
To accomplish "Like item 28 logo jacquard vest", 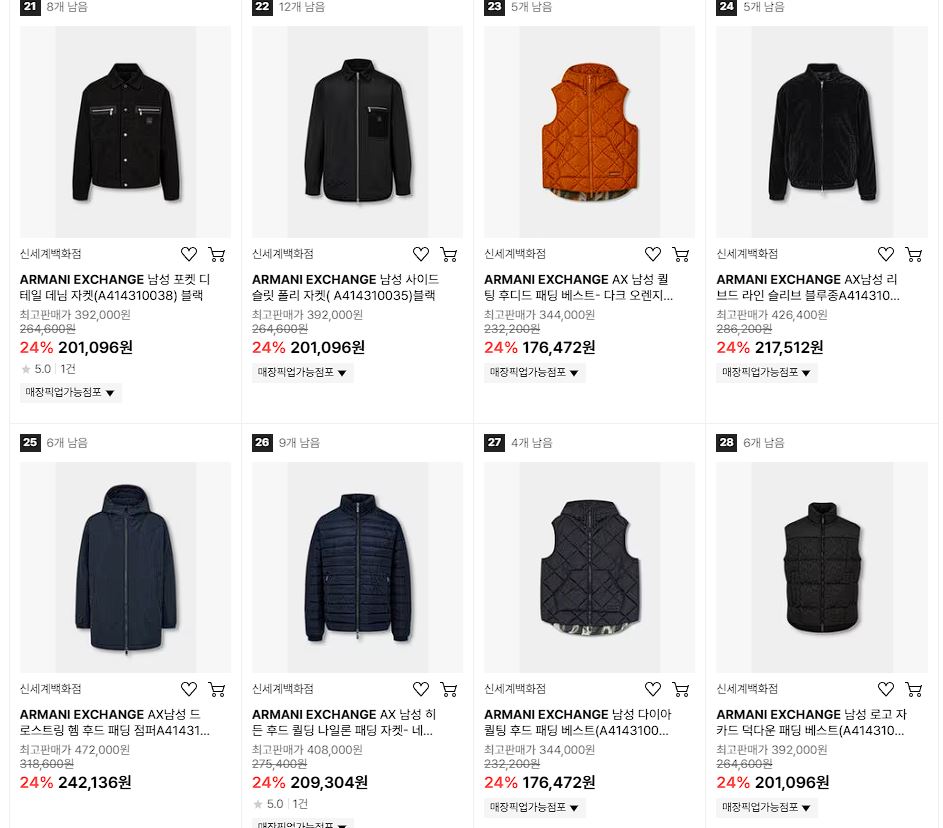I will (886, 689).
